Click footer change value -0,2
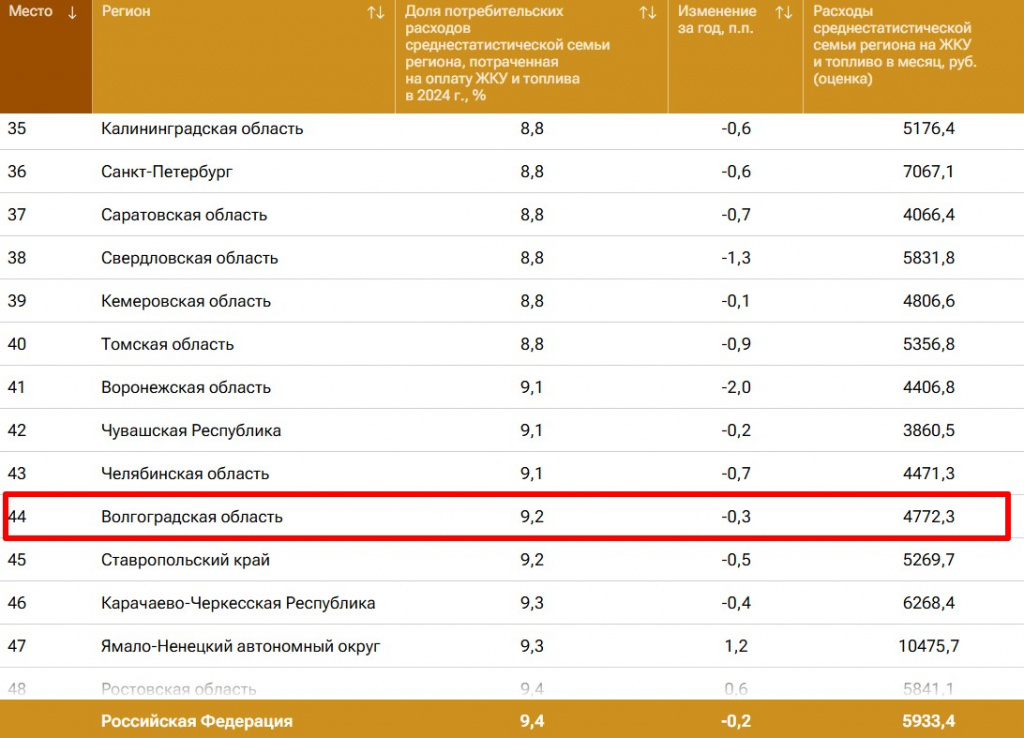Image resolution: width=1024 pixels, height=738 pixels. coord(736,721)
